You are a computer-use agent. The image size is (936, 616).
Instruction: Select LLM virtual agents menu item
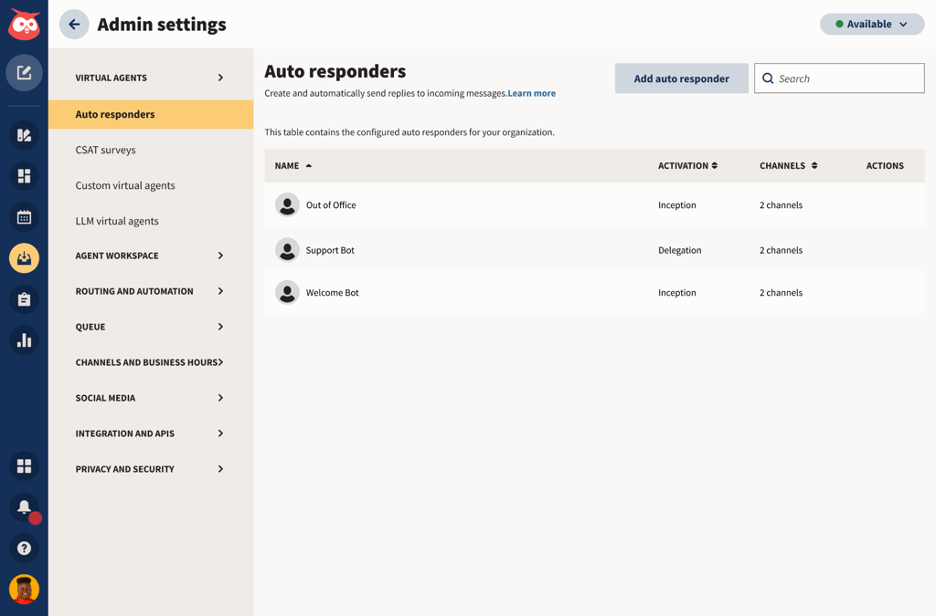[117, 221]
